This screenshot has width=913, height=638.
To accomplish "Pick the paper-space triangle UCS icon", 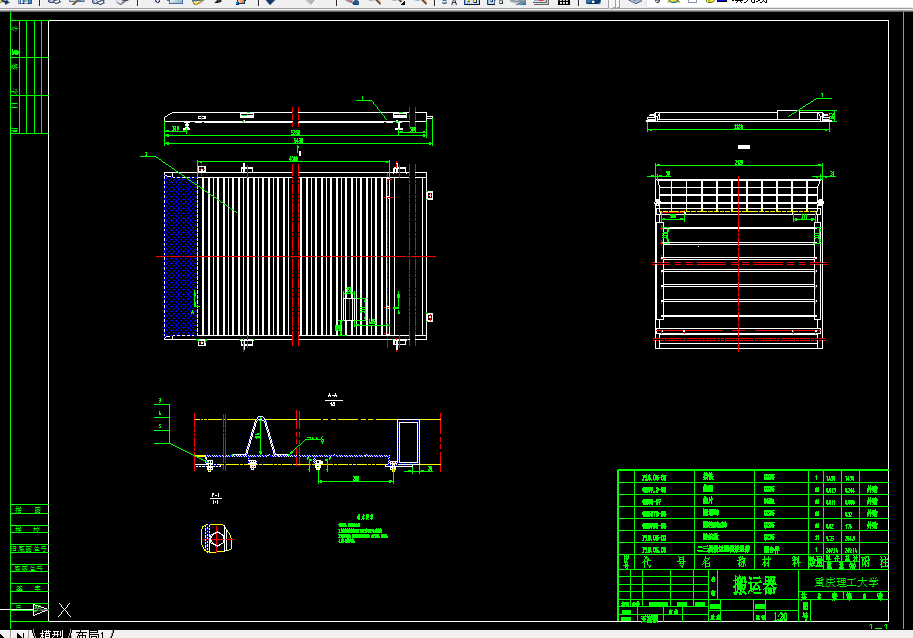I will (40, 609).
